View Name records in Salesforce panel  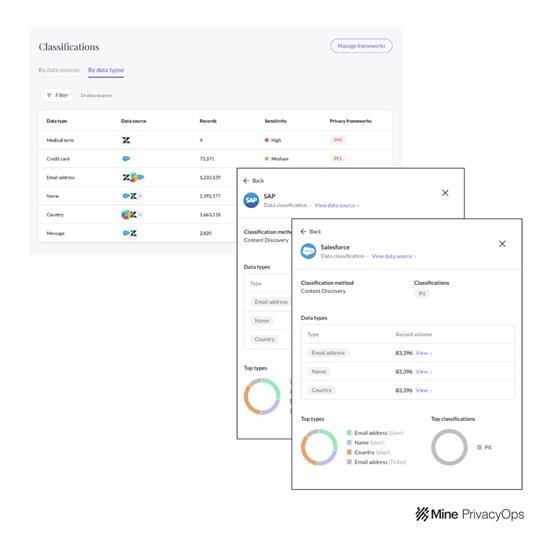tap(423, 372)
